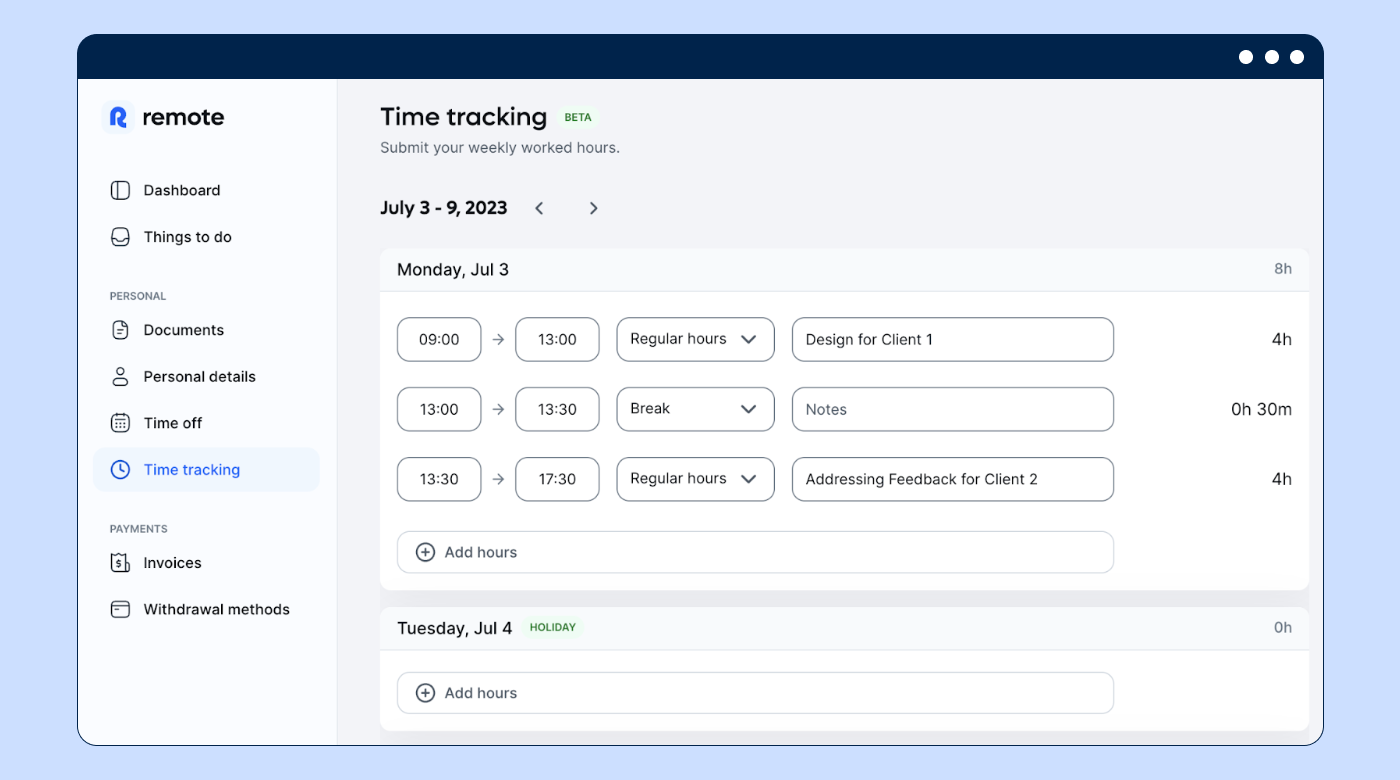Advance to next week with the right arrow
The width and height of the screenshot is (1400, 780).
point(593,208)
